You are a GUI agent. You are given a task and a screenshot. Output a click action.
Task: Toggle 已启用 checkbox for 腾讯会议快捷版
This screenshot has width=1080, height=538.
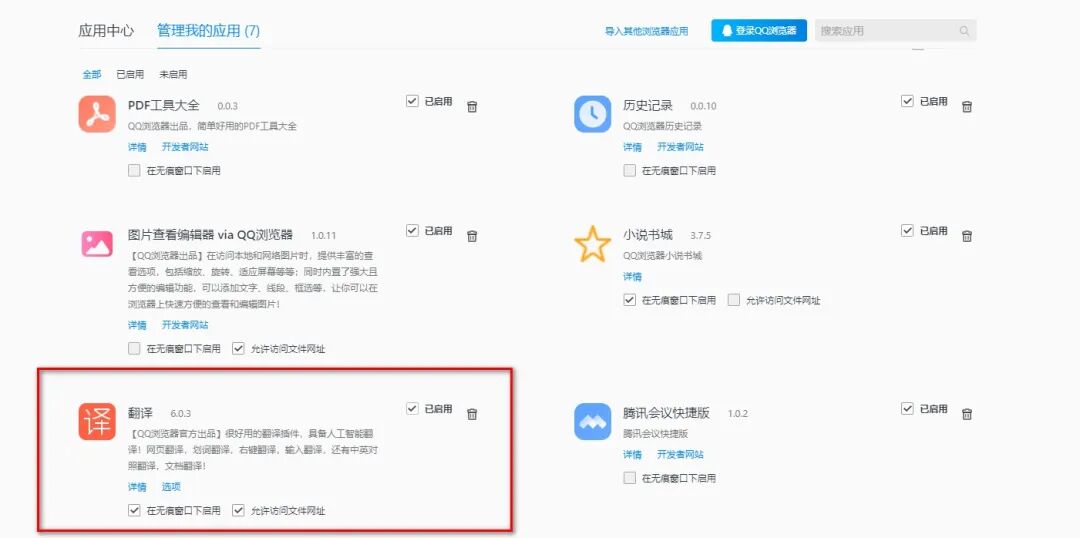tap(907, 408)
